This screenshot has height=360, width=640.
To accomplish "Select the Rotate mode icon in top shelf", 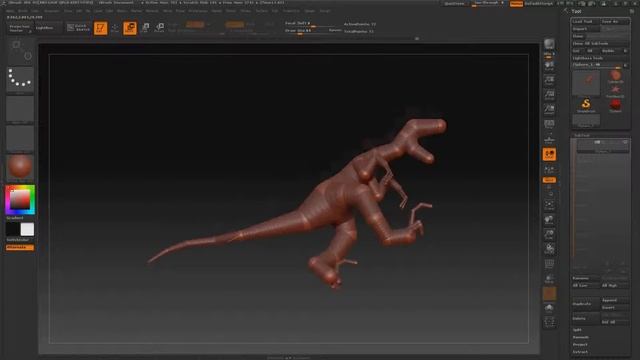I will [160, 28].
